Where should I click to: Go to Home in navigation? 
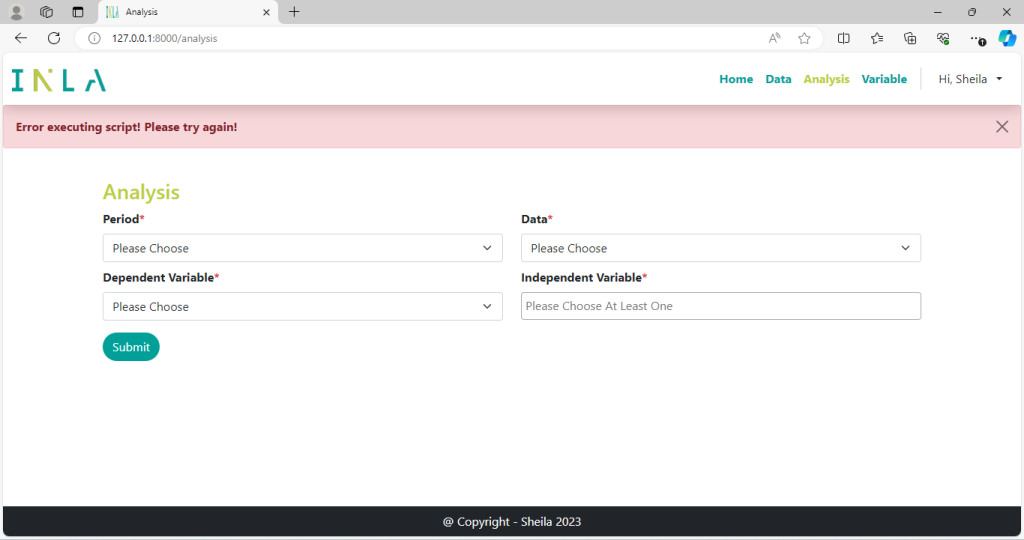pos(736,79)
